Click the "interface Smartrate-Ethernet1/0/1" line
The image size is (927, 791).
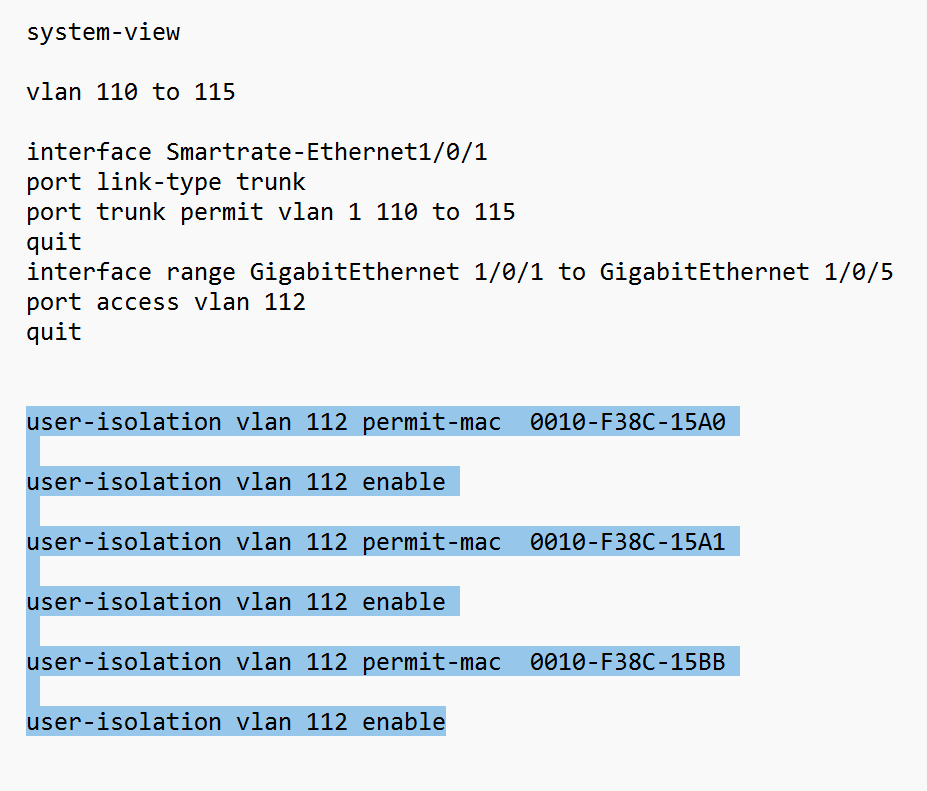click(257, 152)
